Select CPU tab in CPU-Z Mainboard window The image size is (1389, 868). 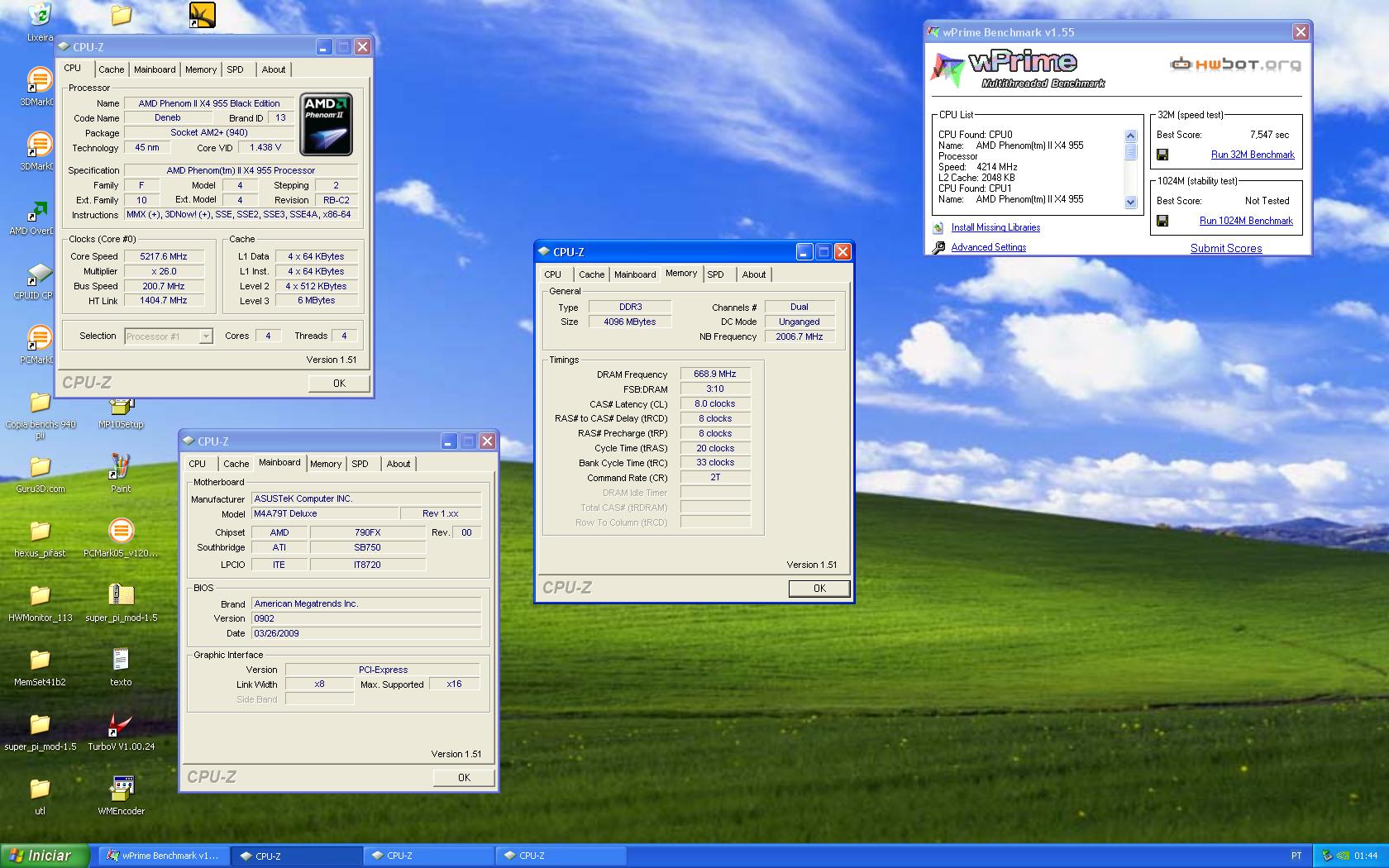coord(197,464)
